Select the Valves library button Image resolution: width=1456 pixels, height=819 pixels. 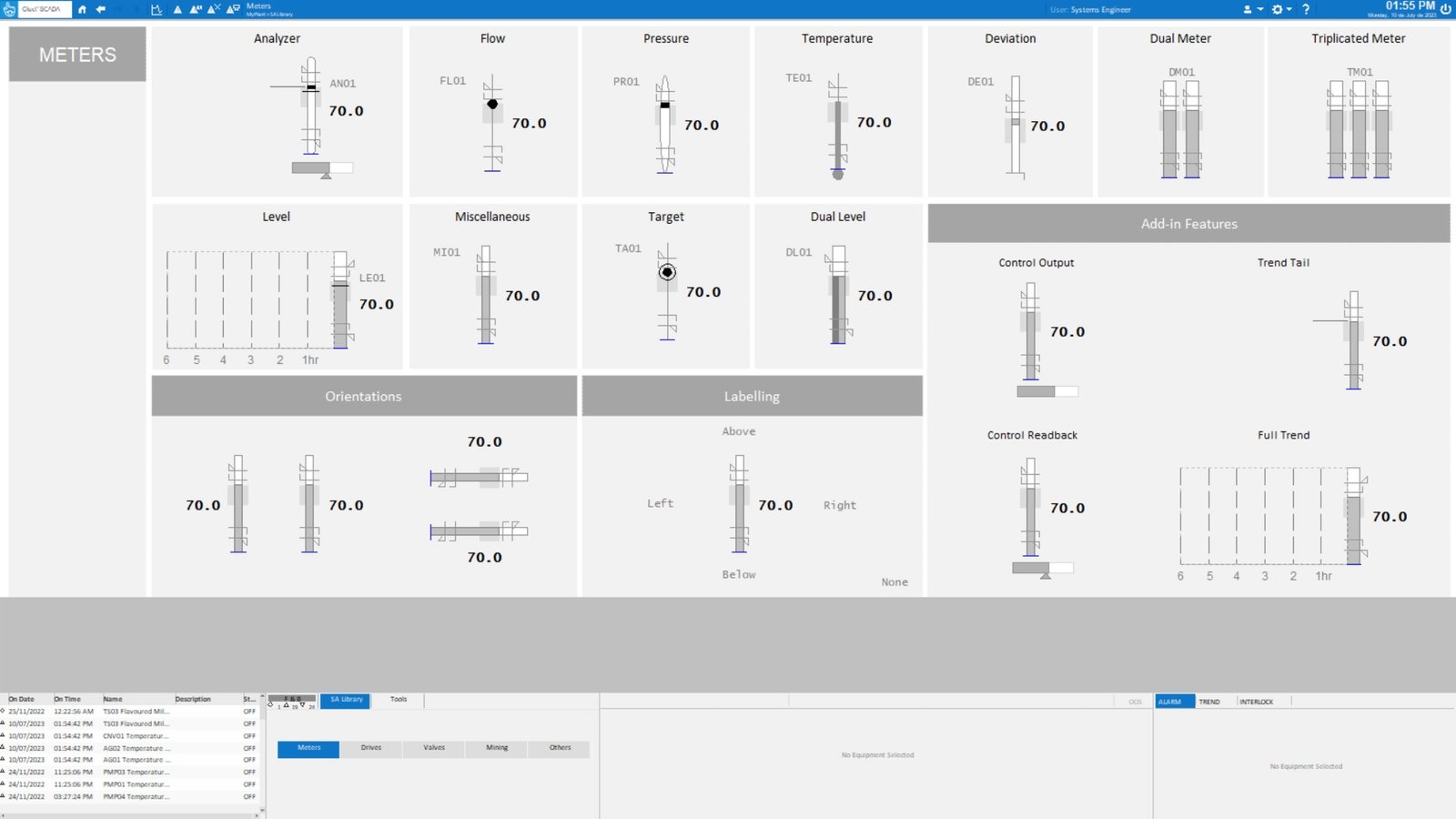434,749
